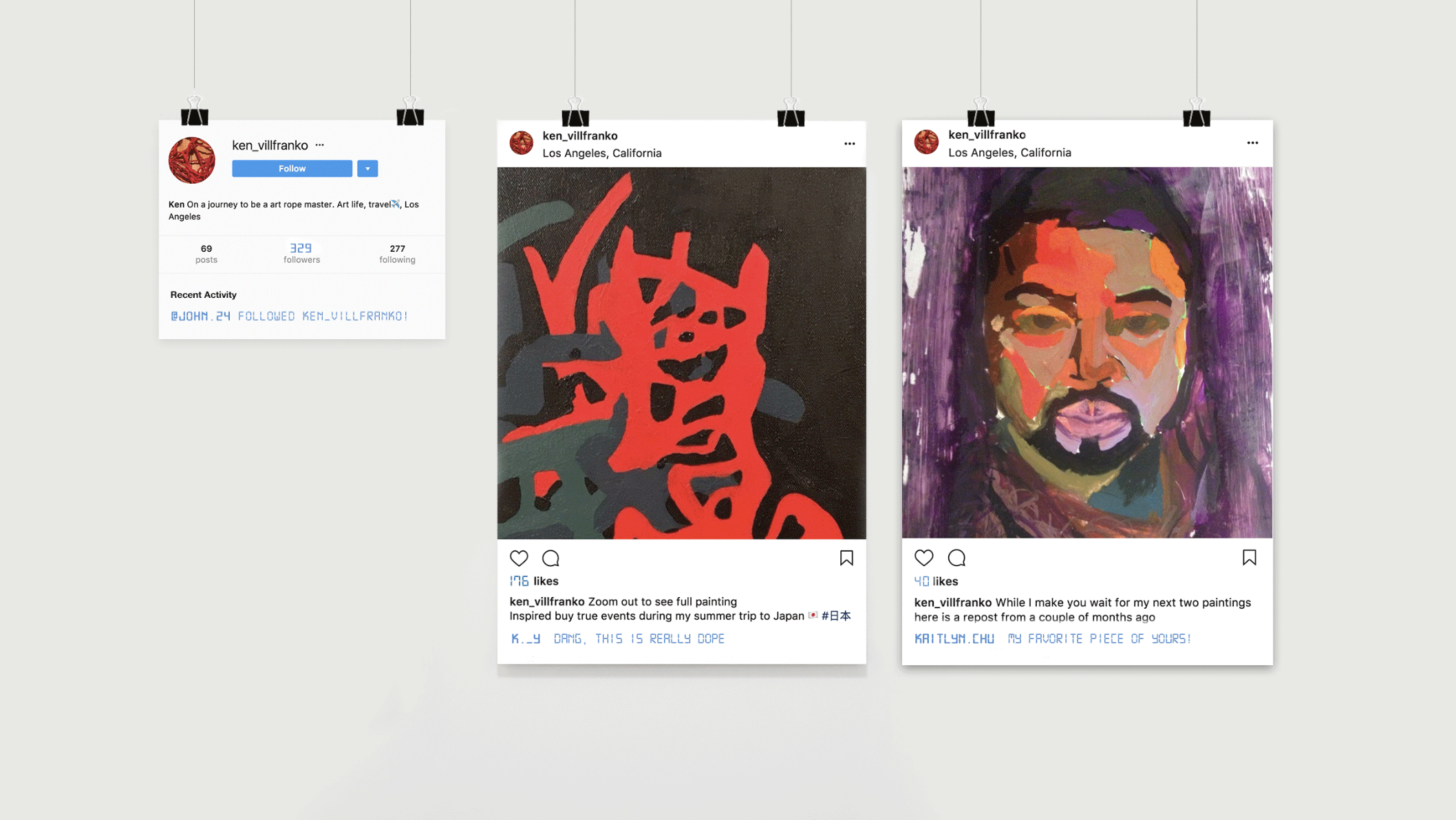Bookmark the red Japan painting post
1456x820 pixels.
(846, 558)
